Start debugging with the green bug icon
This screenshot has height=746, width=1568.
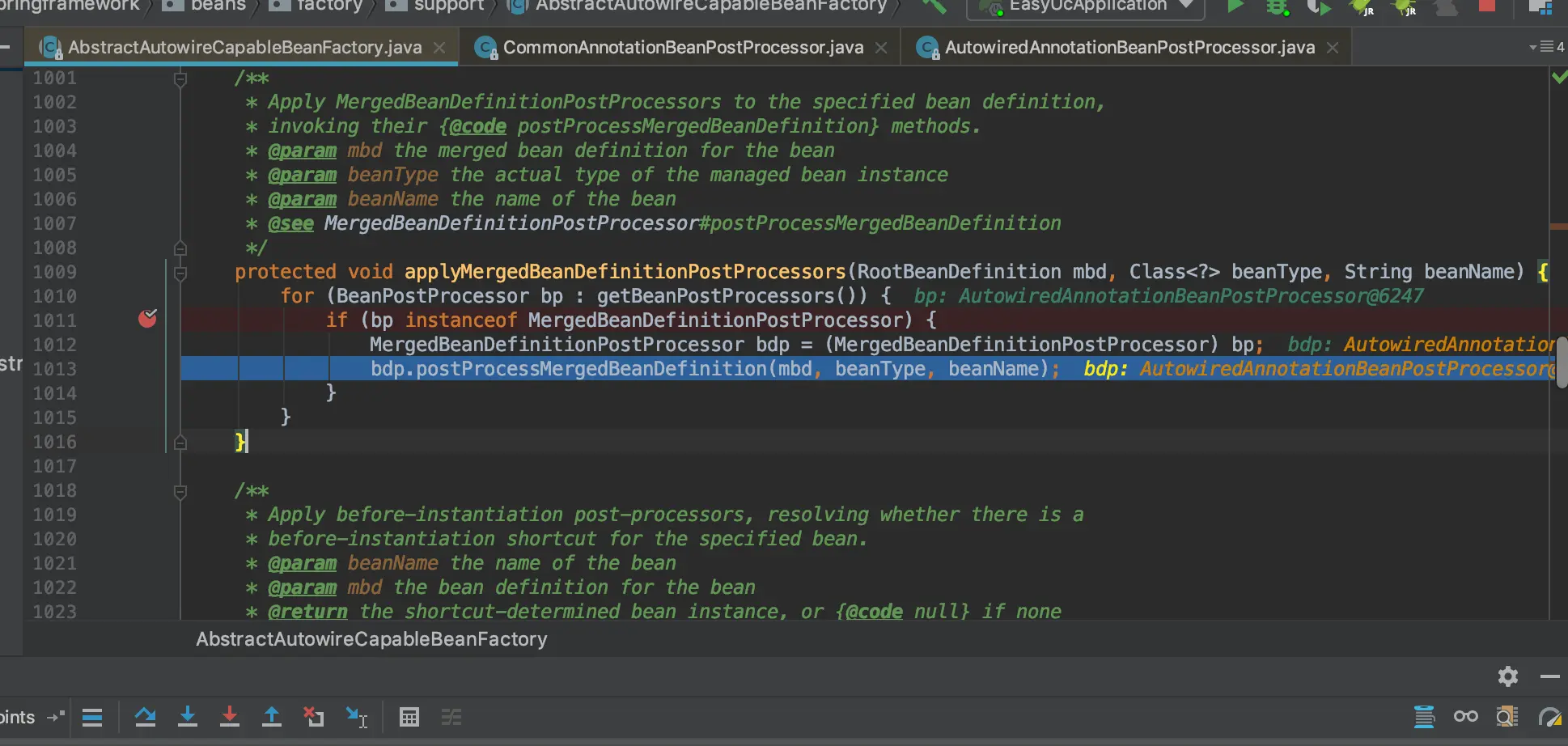coord(1278,6)
